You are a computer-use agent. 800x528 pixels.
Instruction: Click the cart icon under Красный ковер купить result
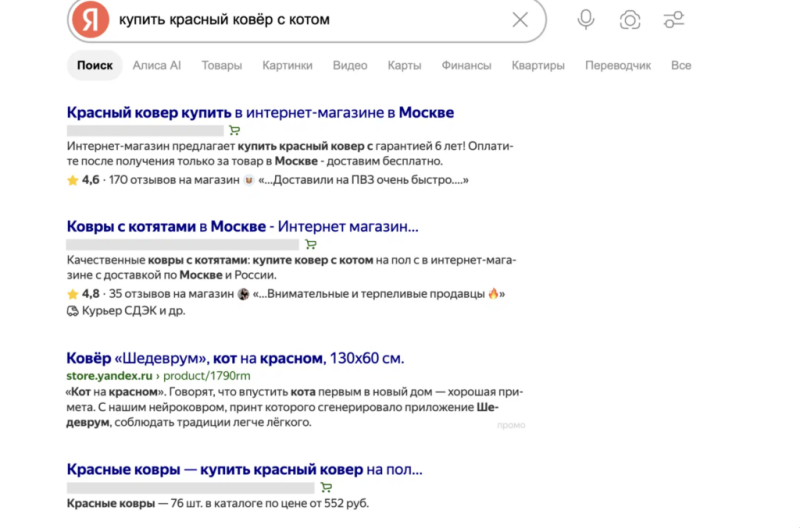click(234, 131)
